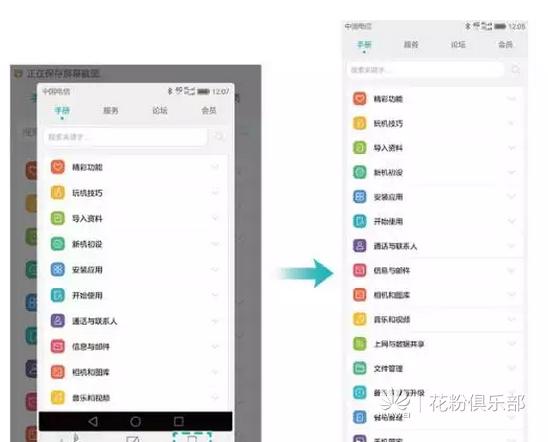The image size is (548, 442).
Task: Open 新机初设 label in left screenshot
Action: click(87, 244)
